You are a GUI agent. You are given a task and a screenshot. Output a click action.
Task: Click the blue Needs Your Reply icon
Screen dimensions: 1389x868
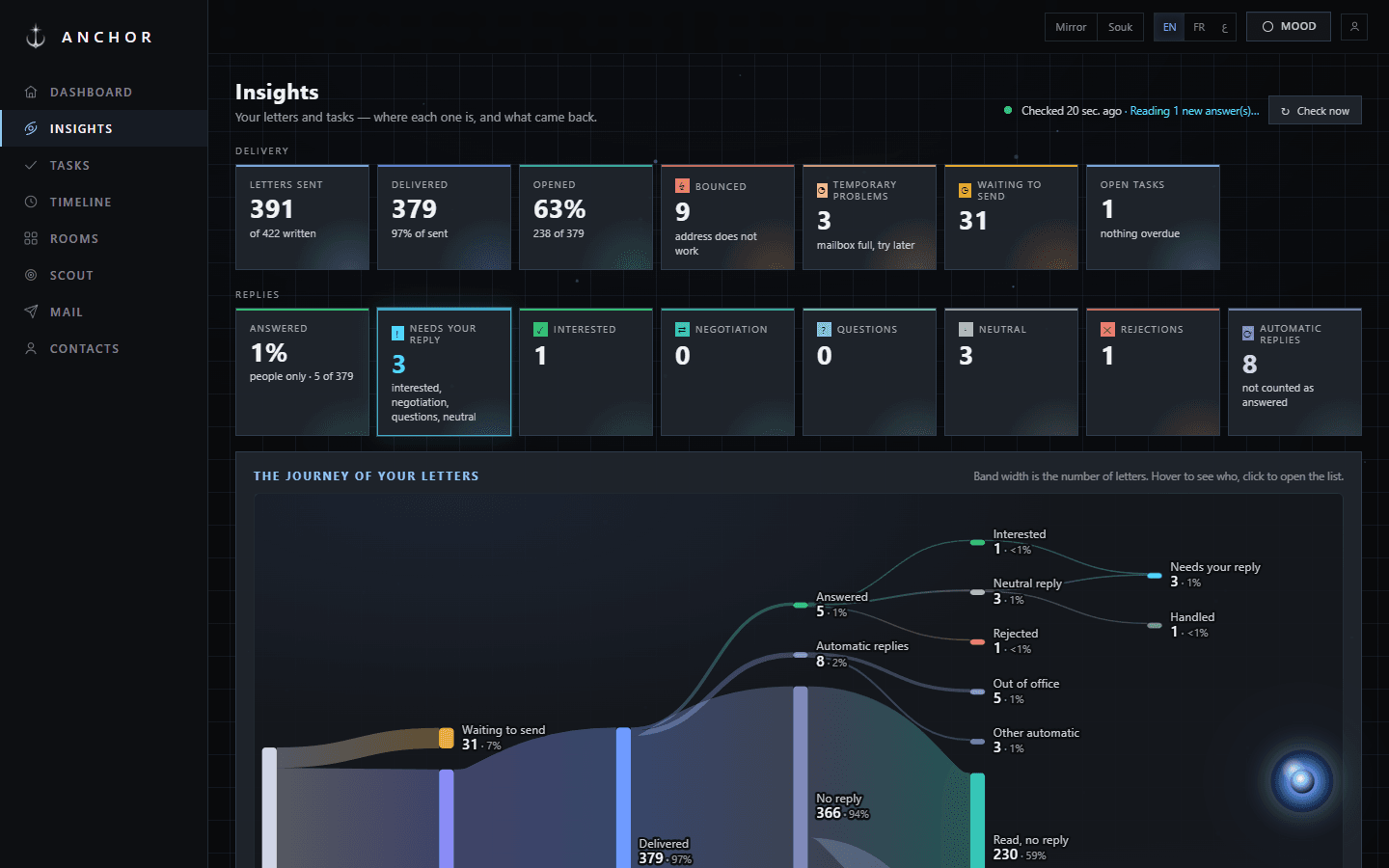pyautogui.click(x=397, y=334)
